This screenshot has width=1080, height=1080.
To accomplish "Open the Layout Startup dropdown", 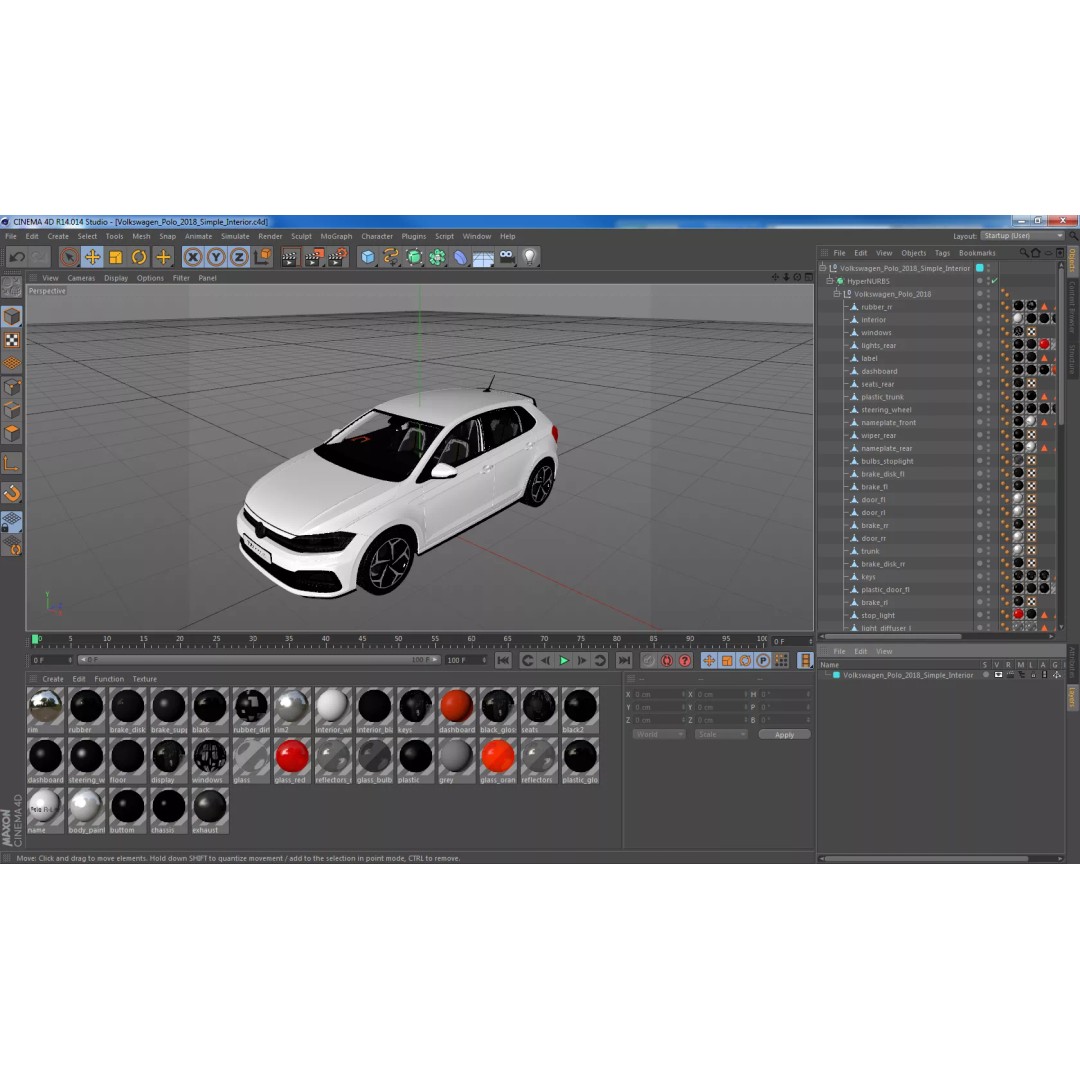I will [1023, 236].
